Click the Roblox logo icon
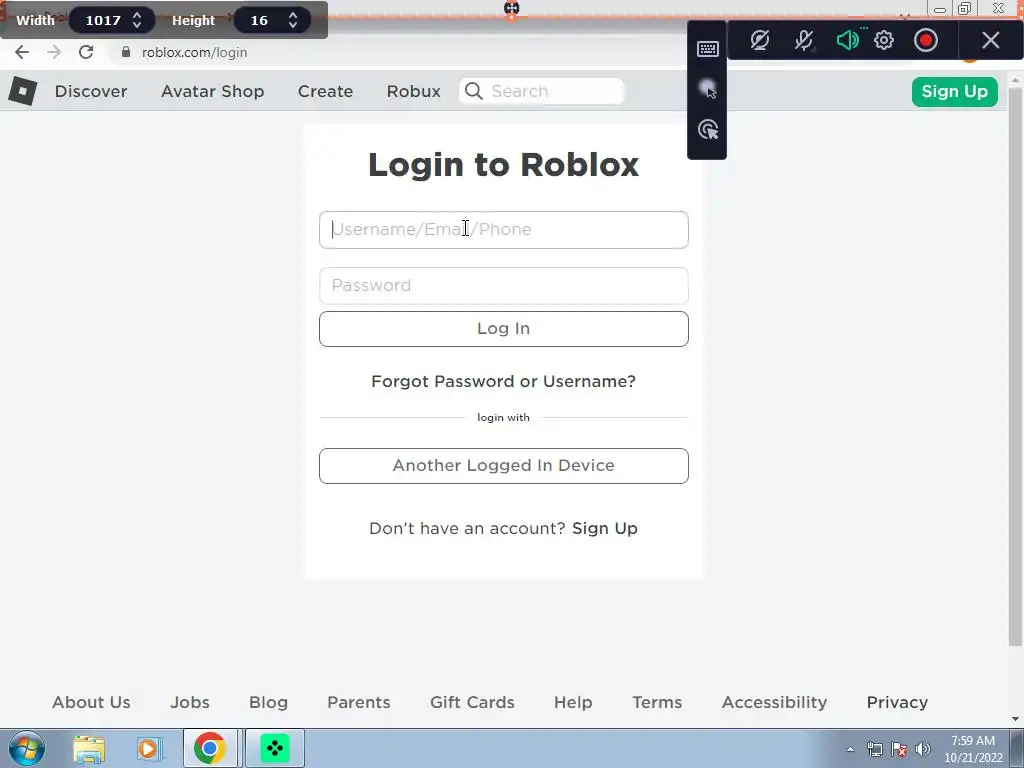1024x768 pixels. tap(23, 91)
